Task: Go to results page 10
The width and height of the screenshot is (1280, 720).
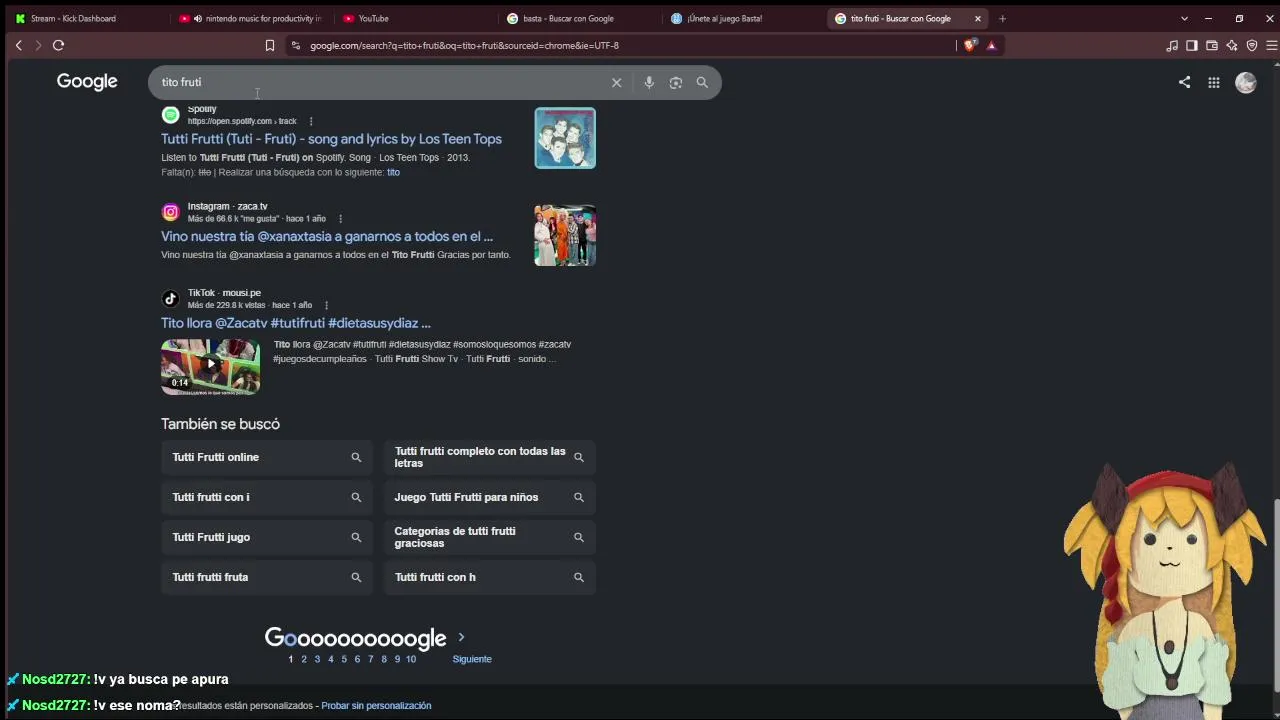Action: (x=411, y=659)
